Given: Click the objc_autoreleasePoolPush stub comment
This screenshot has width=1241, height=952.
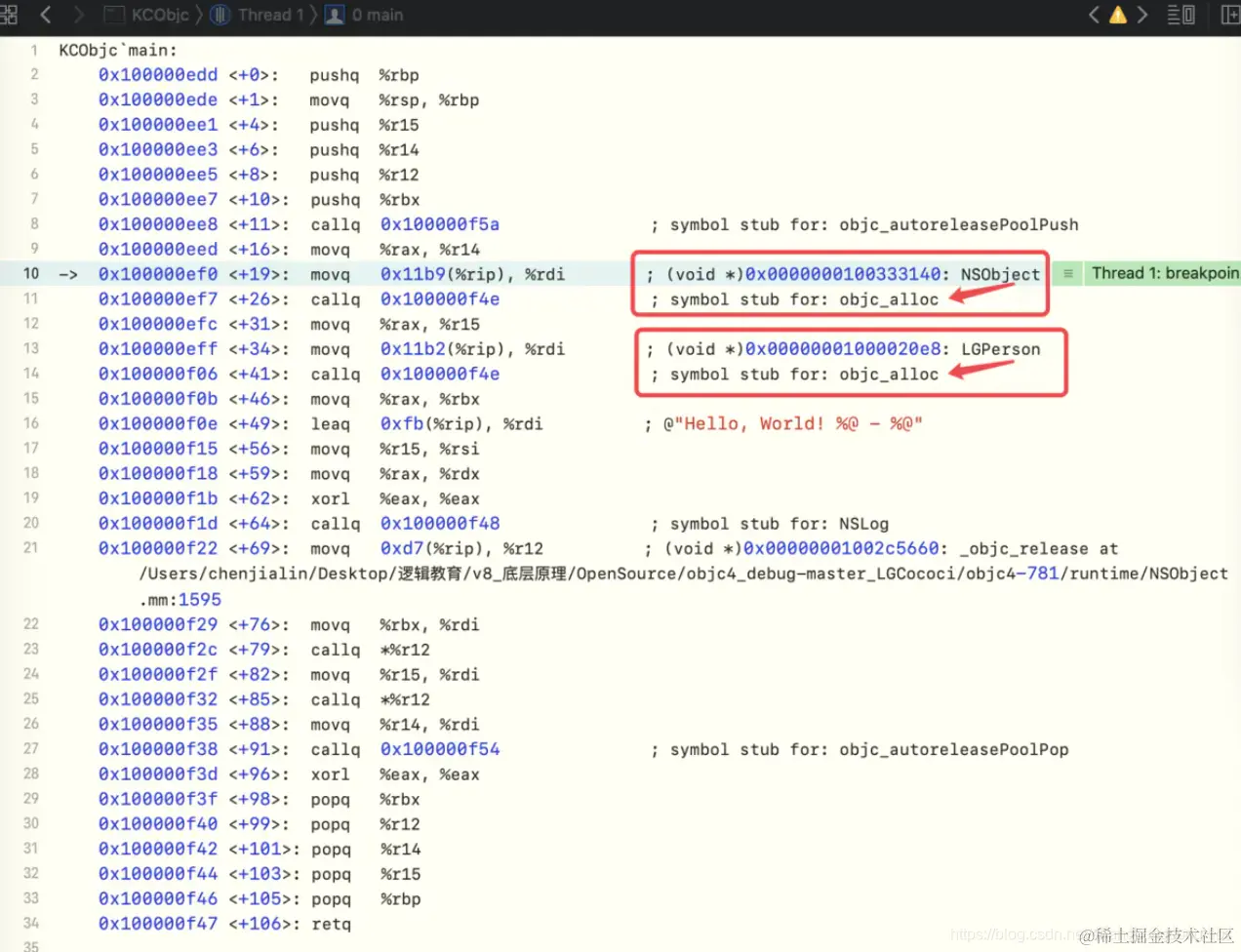Looking at the screenshot, I should tap(864, 224).
